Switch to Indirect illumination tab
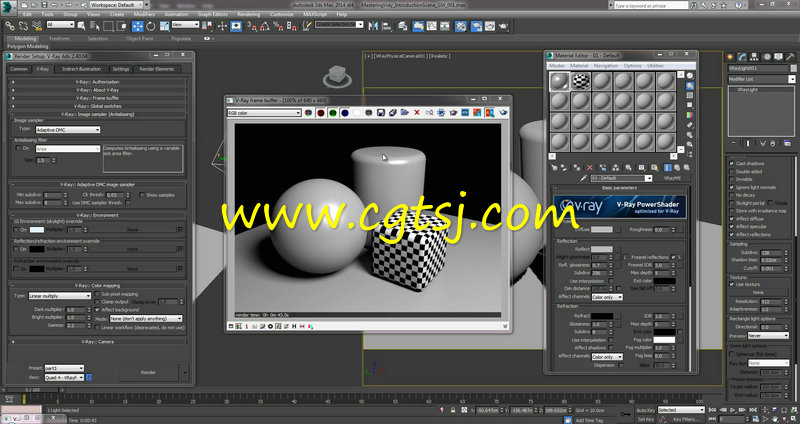 82,69
